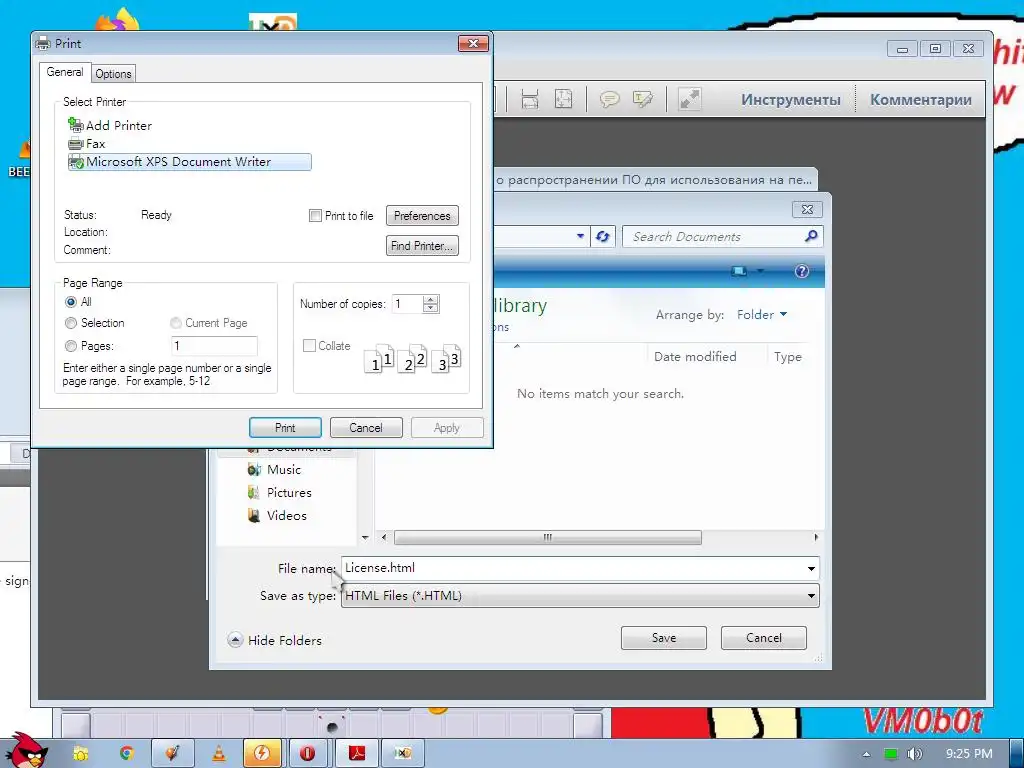This screenshot has width=1024, height=768.
Task: Click the highlight text tool icon
Action: click(643, 99)
